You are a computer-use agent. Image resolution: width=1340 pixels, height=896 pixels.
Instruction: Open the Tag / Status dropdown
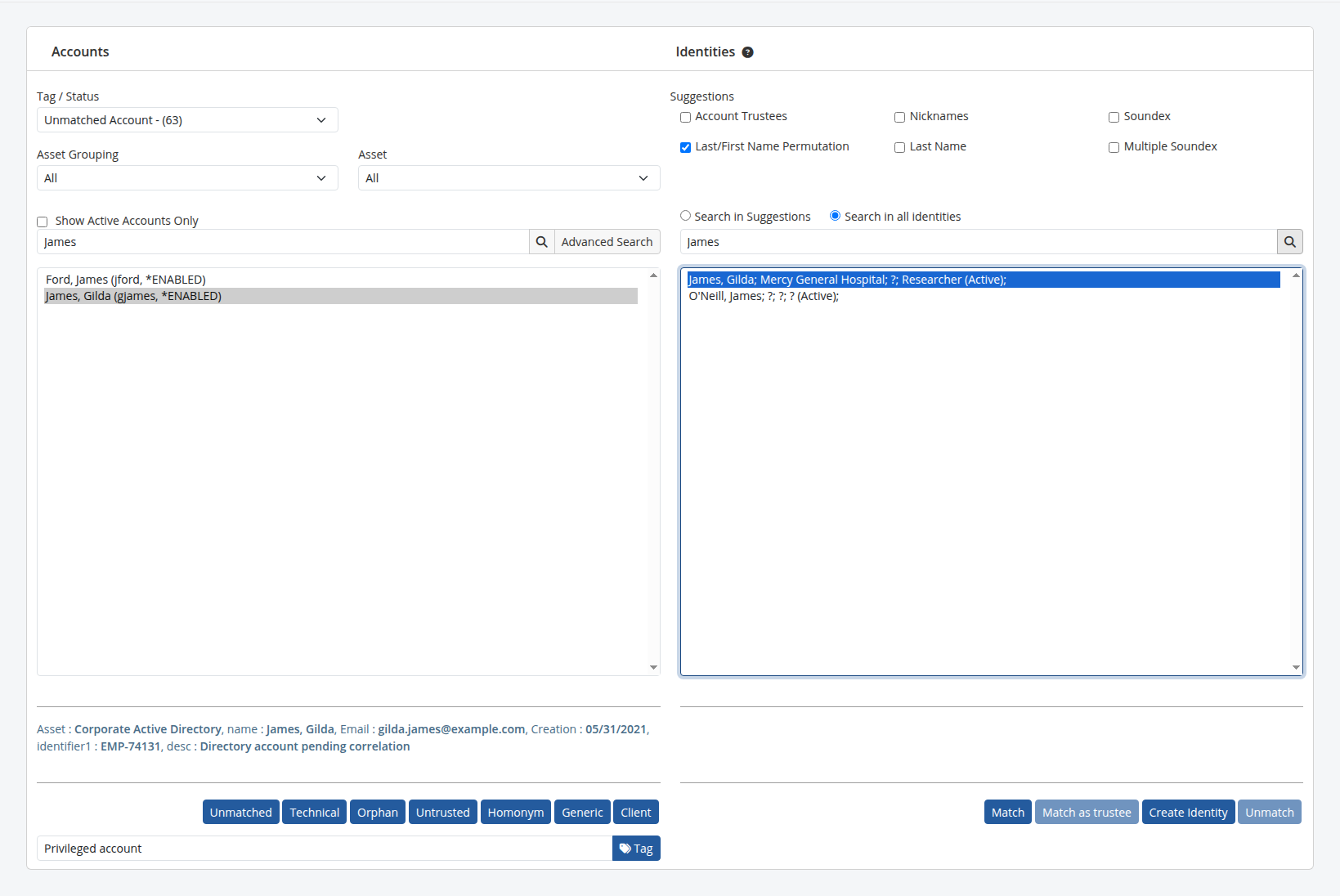click(187, 120)
